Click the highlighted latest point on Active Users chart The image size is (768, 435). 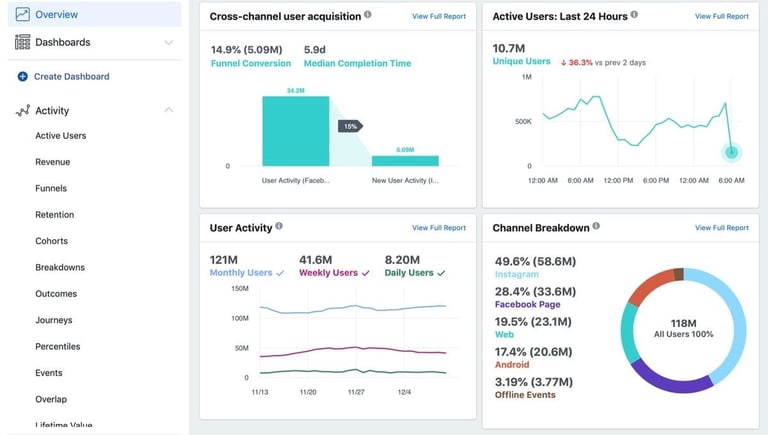tap(731, 152)
